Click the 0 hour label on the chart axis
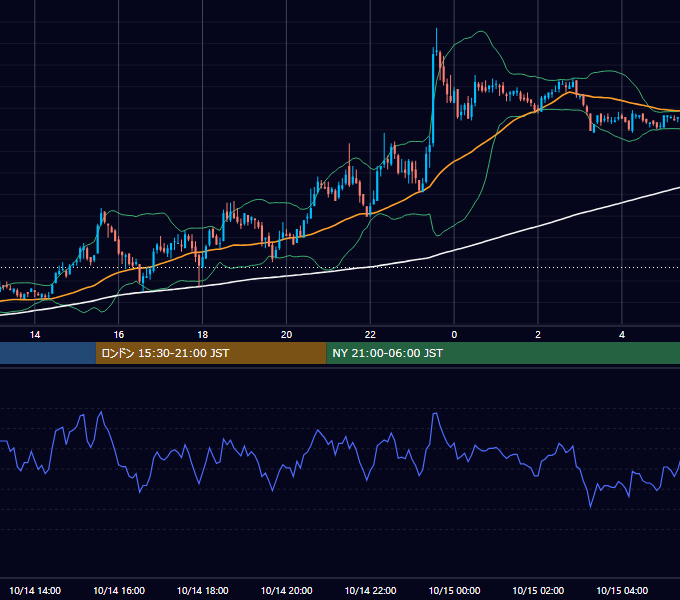This screenshot has height=600, width=680. [x=454, y=335]
